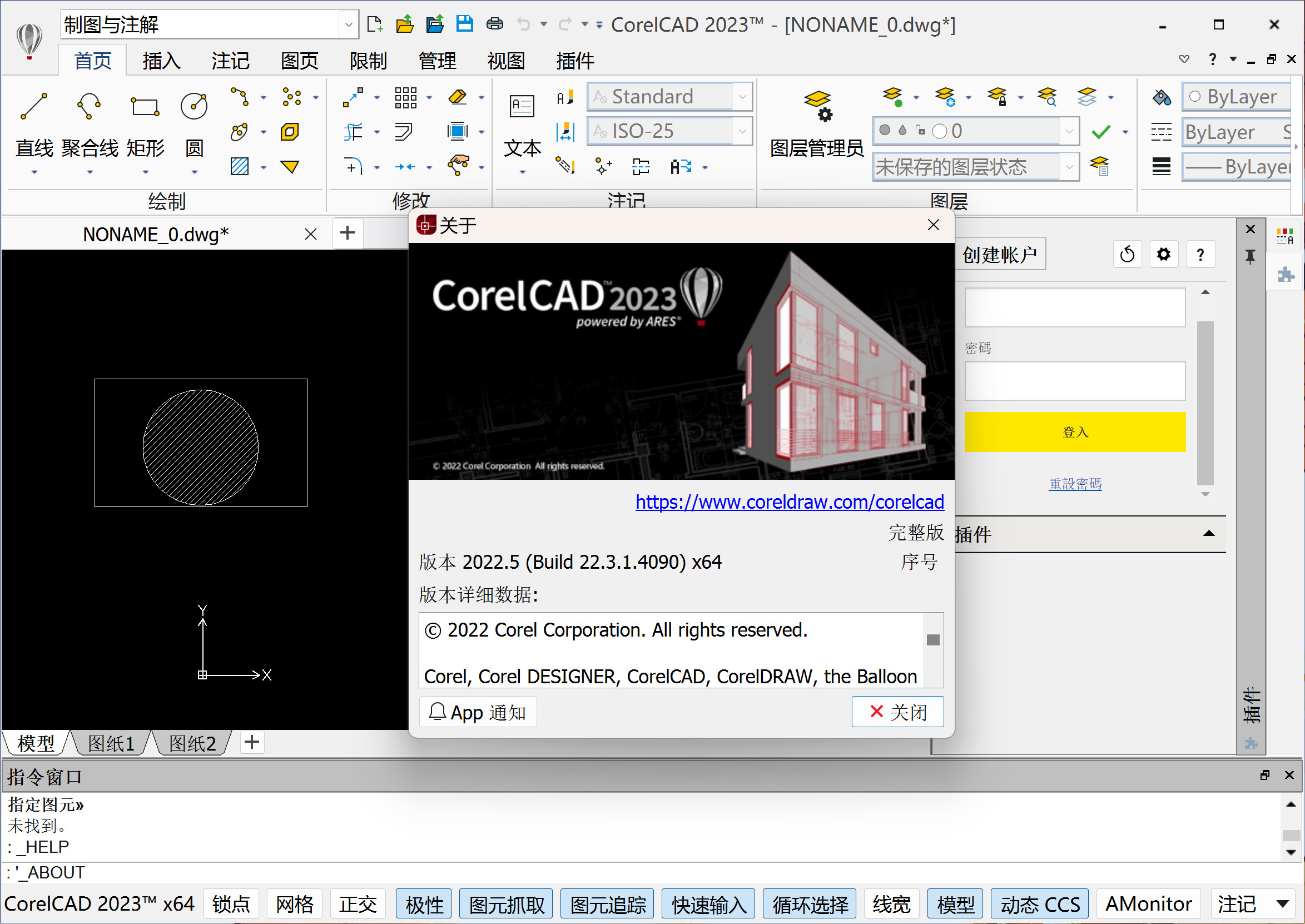Open the coreldraw.com/corelcad link
1305x924 pixels.
point(790,502)
